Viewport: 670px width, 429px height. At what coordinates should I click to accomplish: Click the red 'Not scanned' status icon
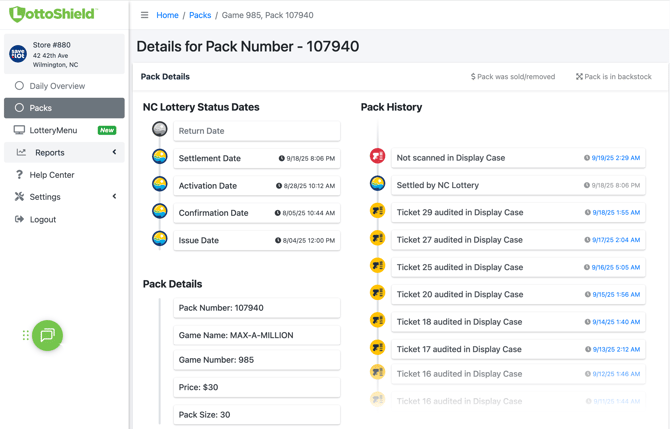[x=378, y=157]
